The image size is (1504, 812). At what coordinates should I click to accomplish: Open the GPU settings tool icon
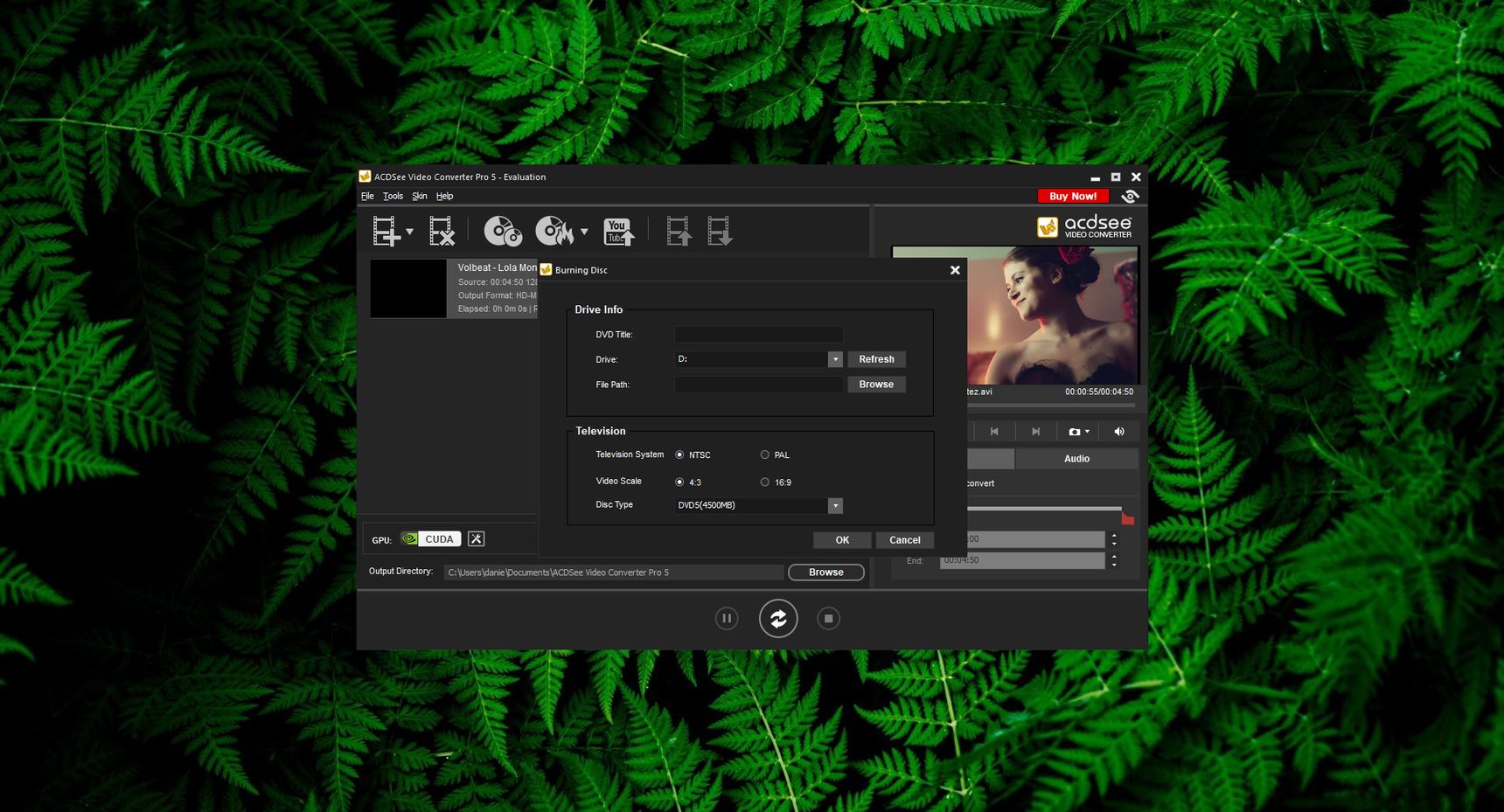tap(476, 539)
